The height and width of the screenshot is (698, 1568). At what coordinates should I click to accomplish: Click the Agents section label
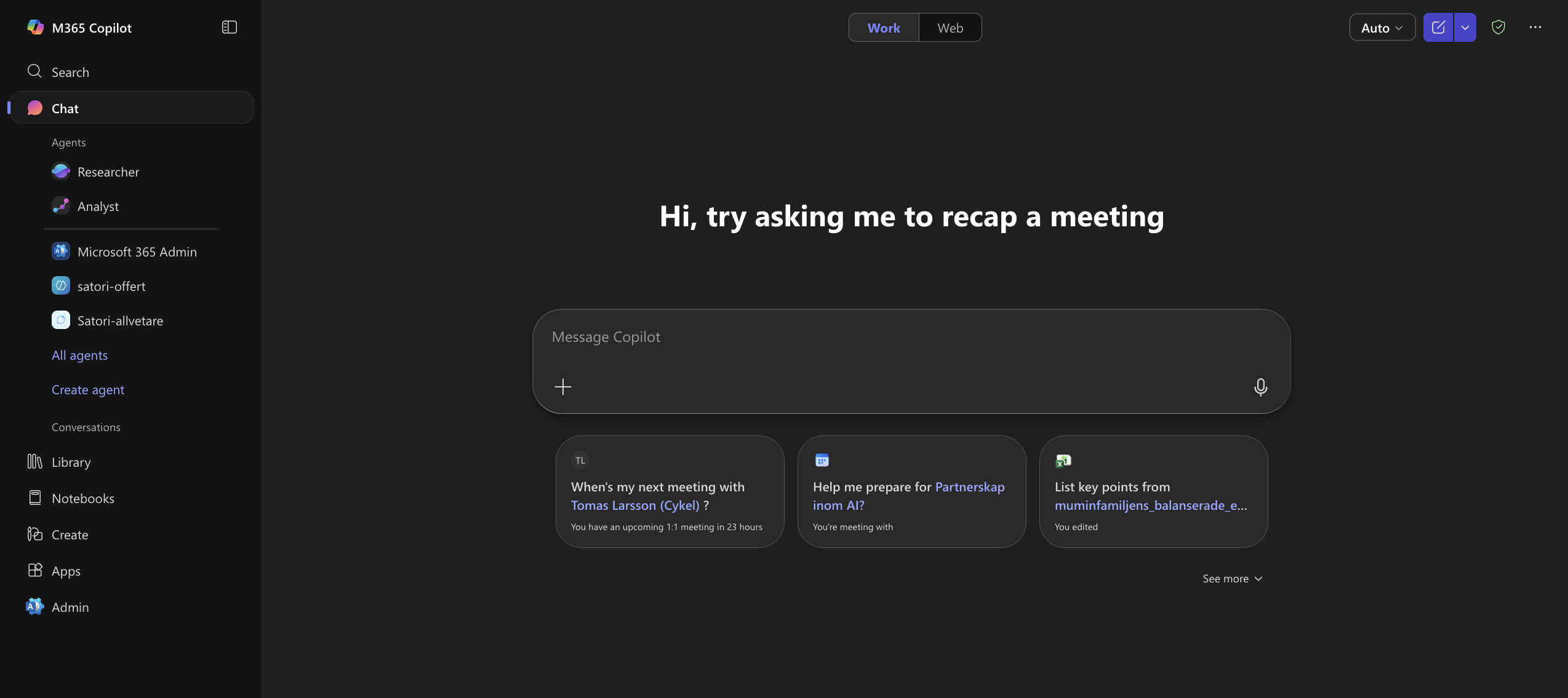[69, 142]
